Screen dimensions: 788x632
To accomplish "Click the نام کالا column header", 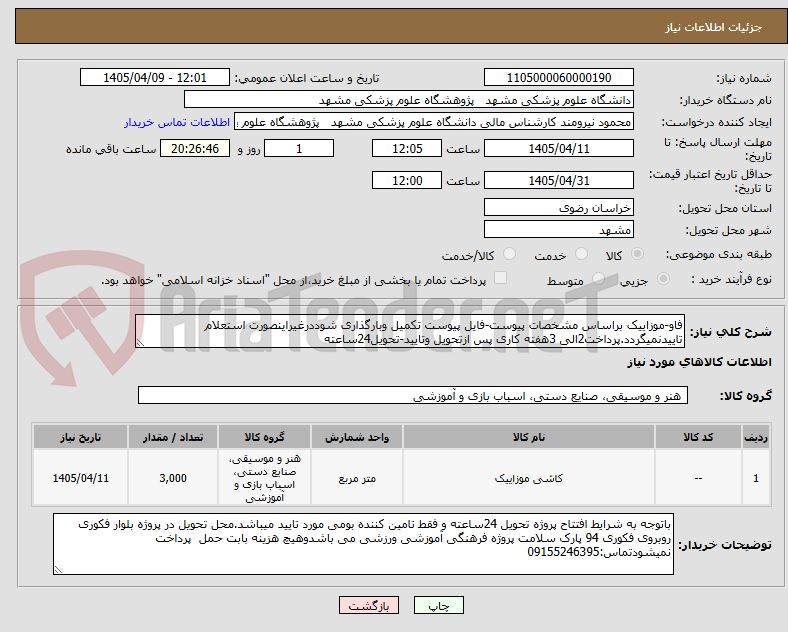I will 529,437.
